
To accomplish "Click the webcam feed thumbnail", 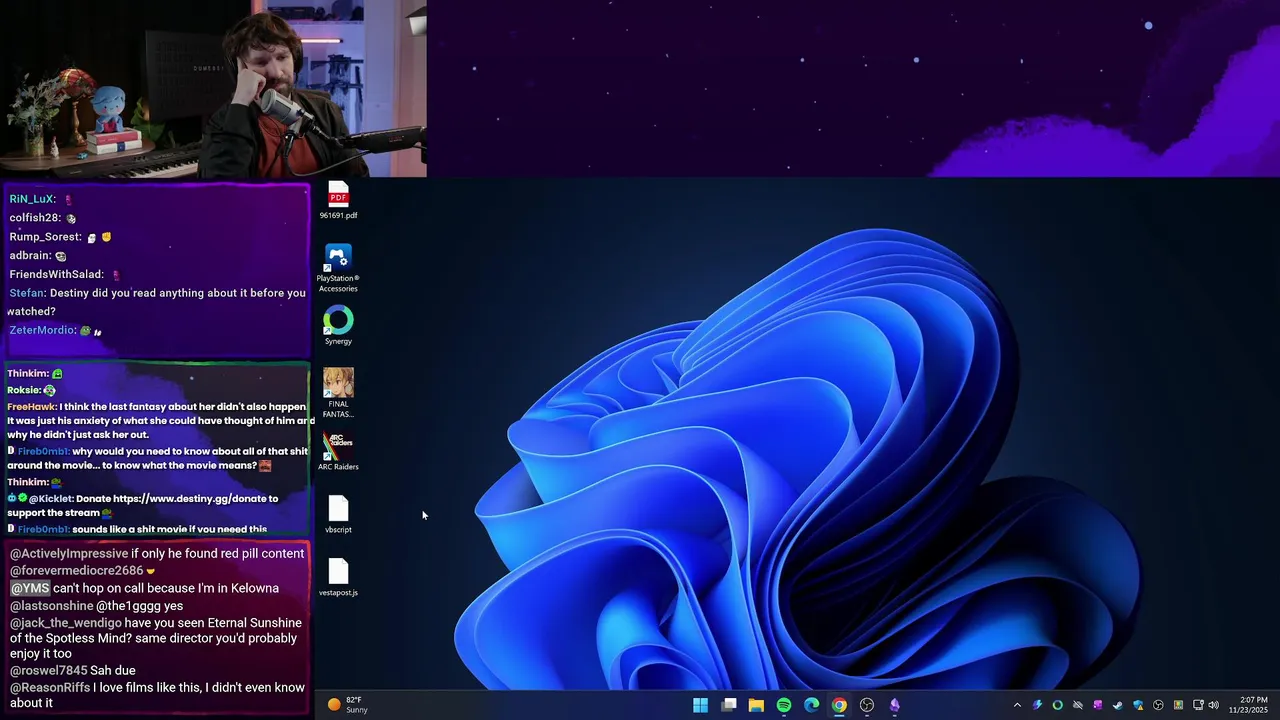I will (213, 89).
